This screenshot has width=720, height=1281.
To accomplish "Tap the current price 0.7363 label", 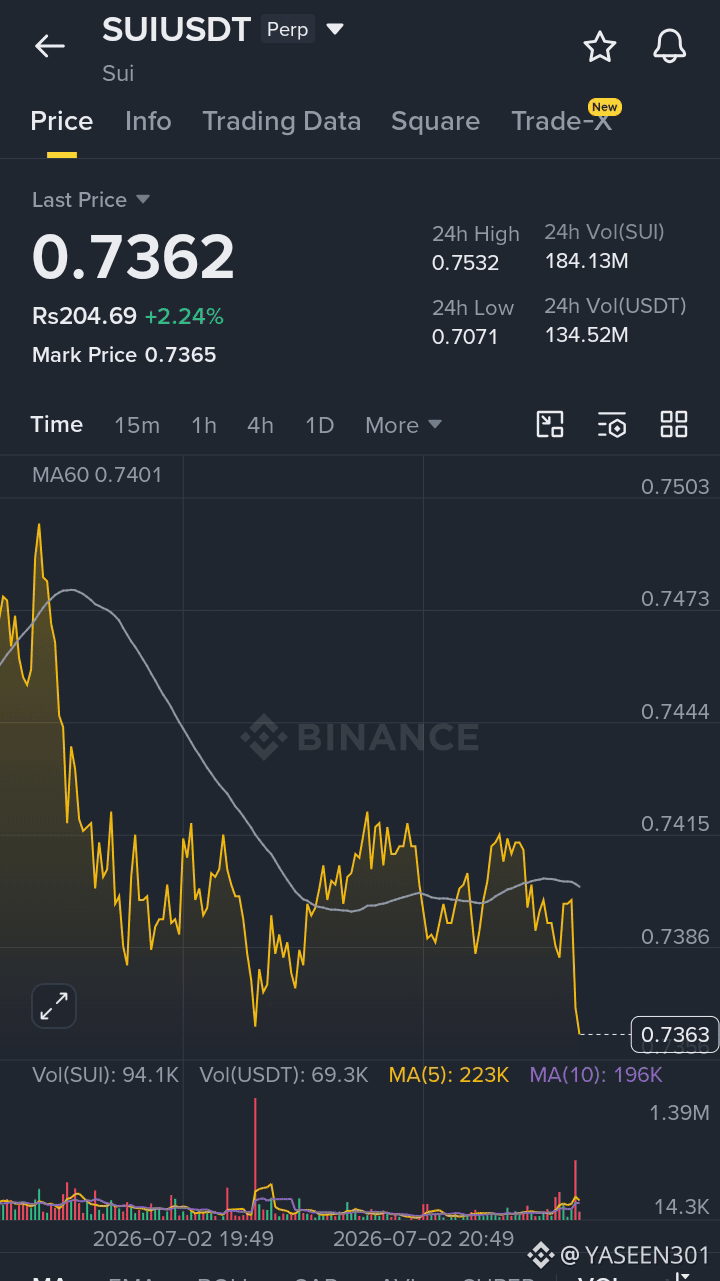I will pyautogui.click(x=675, y=1034).
